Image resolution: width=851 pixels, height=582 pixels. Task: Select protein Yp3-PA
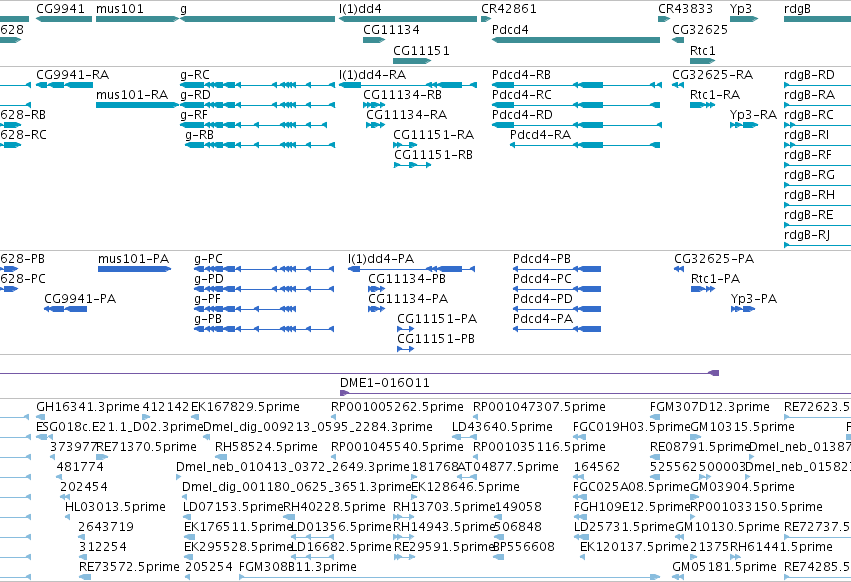(743, 309)
